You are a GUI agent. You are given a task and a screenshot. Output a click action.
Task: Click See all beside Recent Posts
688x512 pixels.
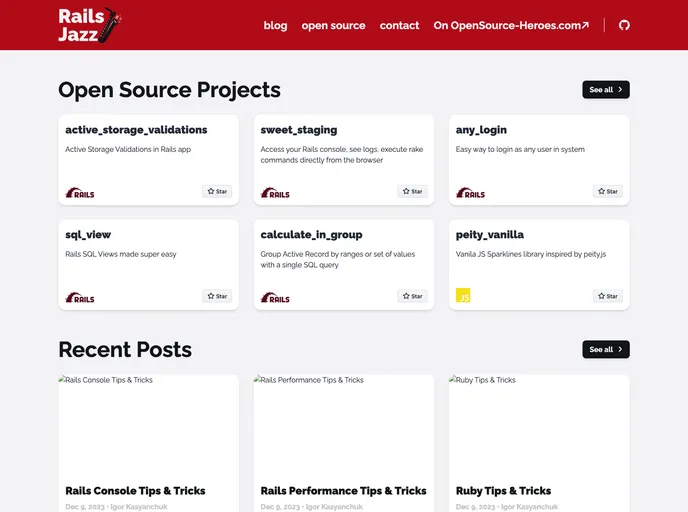[606, 349]
